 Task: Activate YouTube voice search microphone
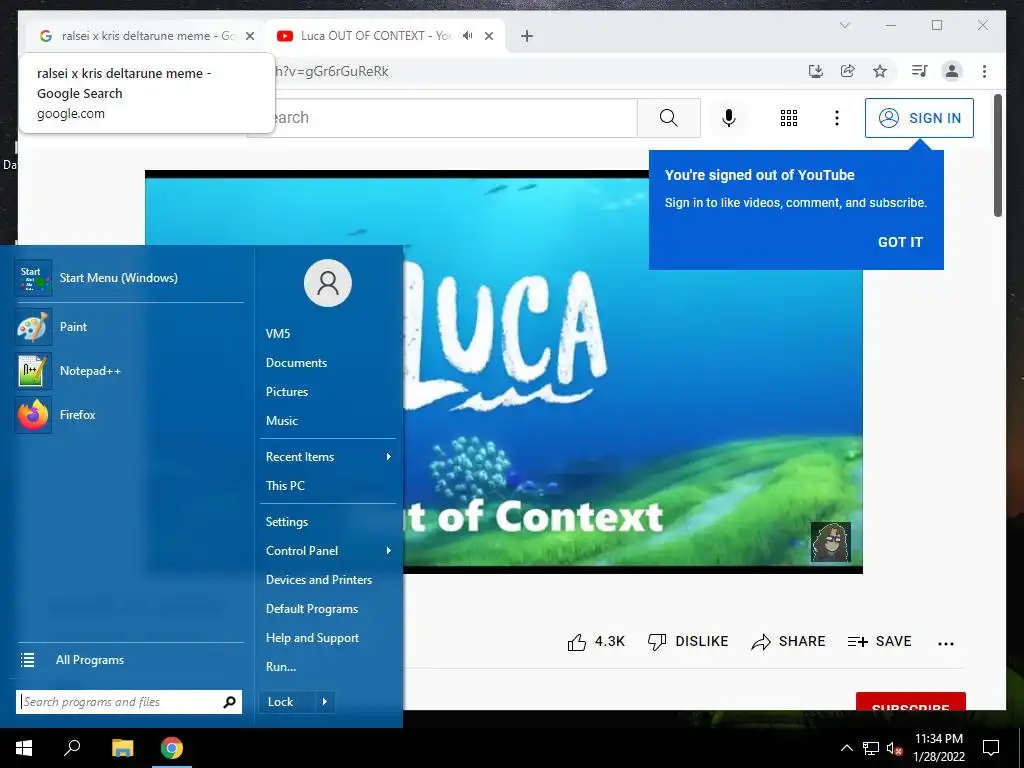click(729, 118)
